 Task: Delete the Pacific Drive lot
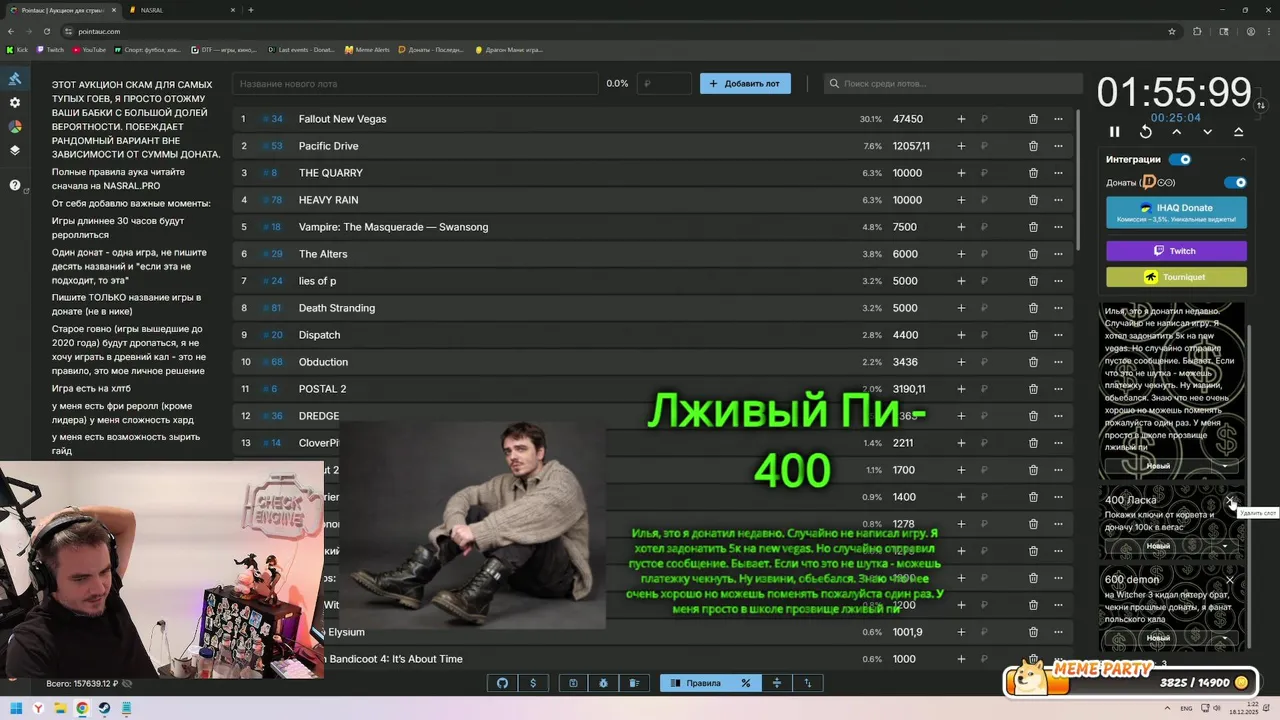(1033, 146)
